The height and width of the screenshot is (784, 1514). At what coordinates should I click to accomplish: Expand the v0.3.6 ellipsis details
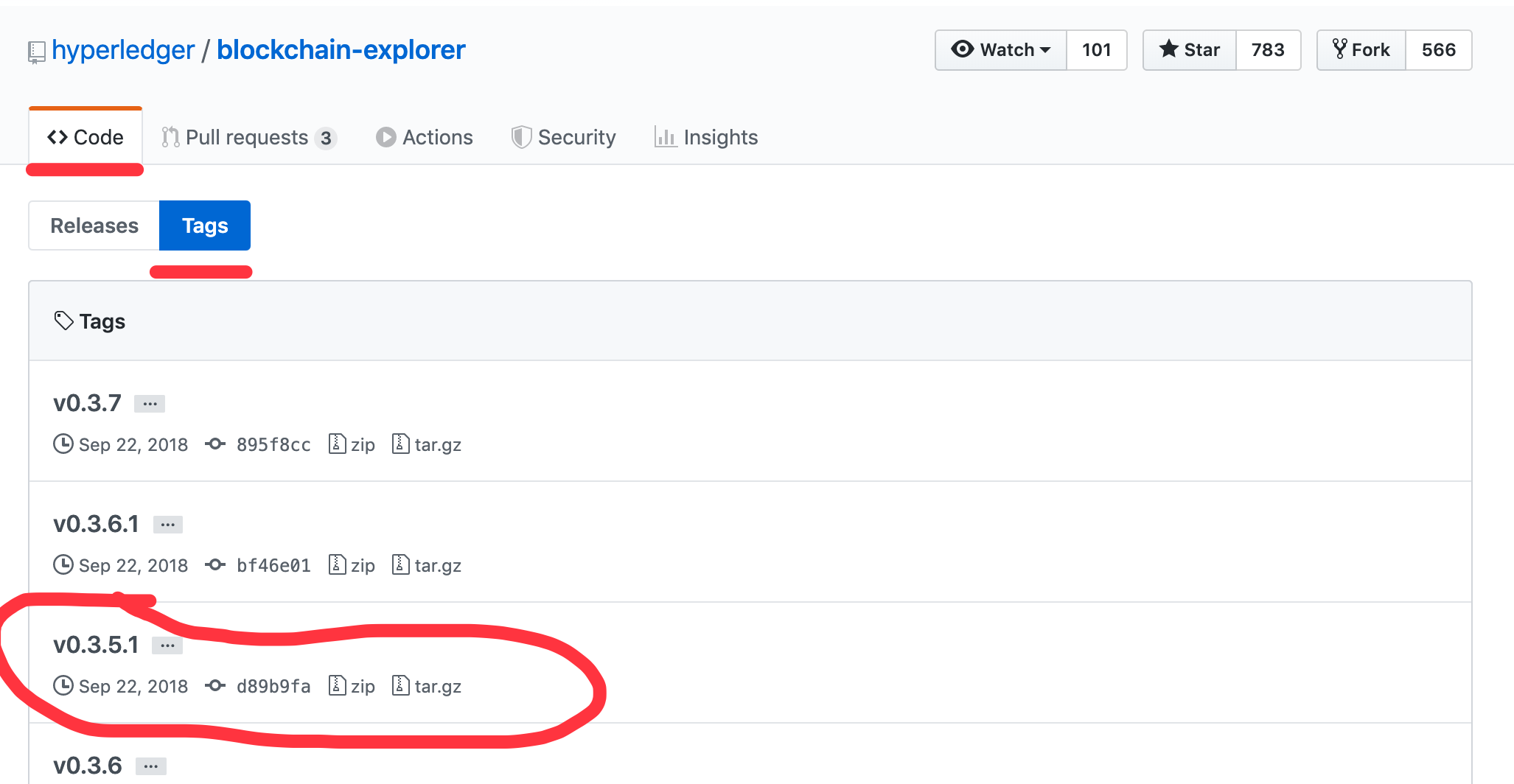click(151, 766)
